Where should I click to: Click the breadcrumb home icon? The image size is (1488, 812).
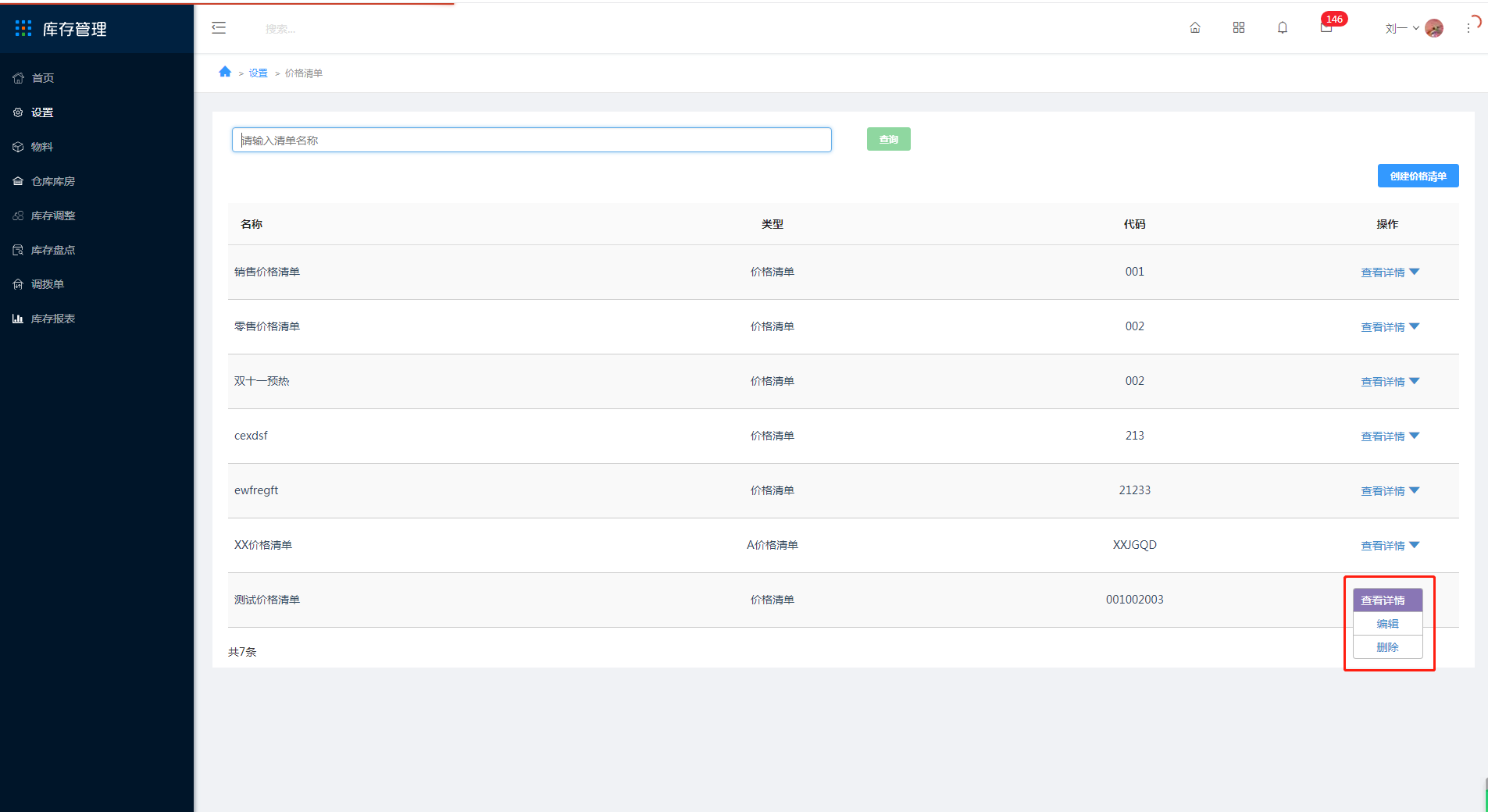tap(225, 72)
